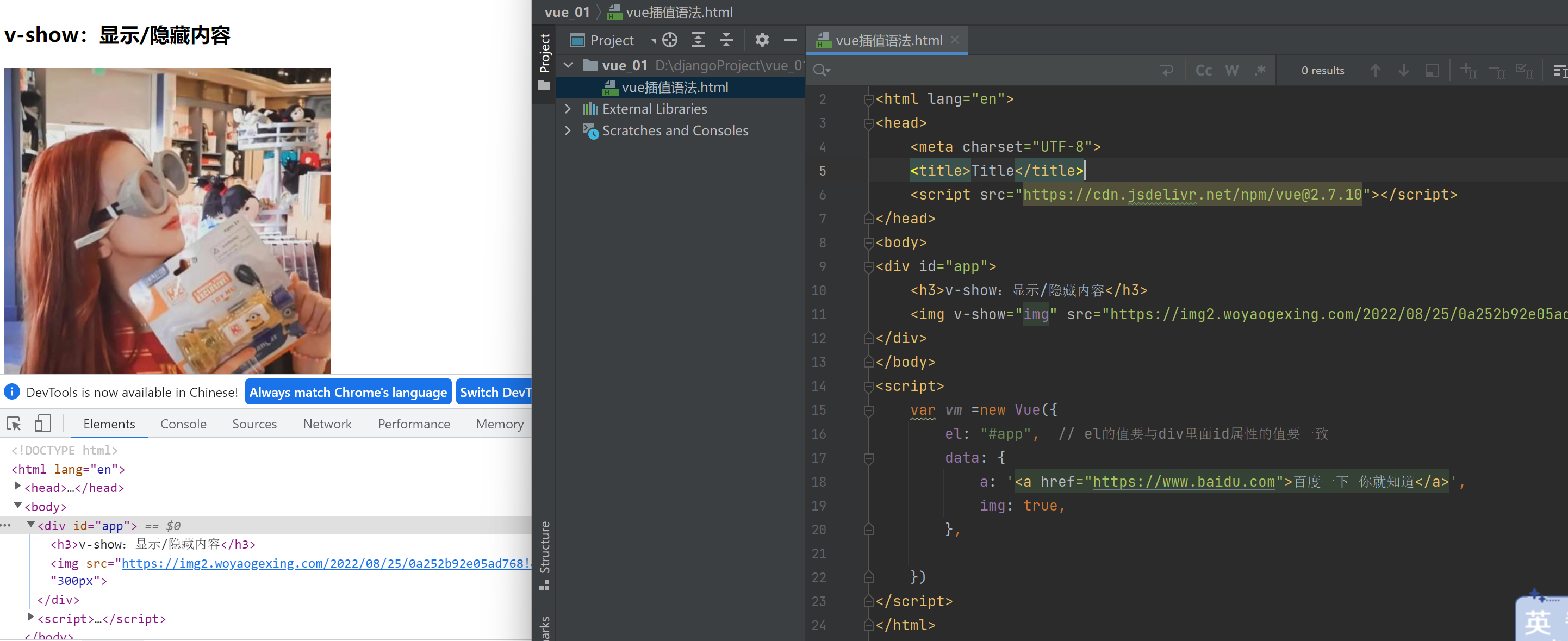Click the Switch DevTools button
The height and width of the screenshot is (641, 1568).
(x=494, y=392)
